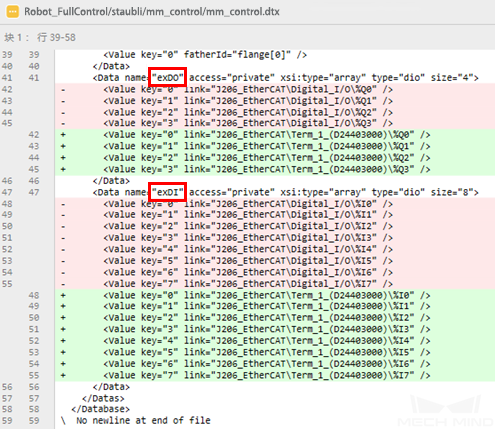Click the Mech Mind watermark logo

(x=446, y=411)
